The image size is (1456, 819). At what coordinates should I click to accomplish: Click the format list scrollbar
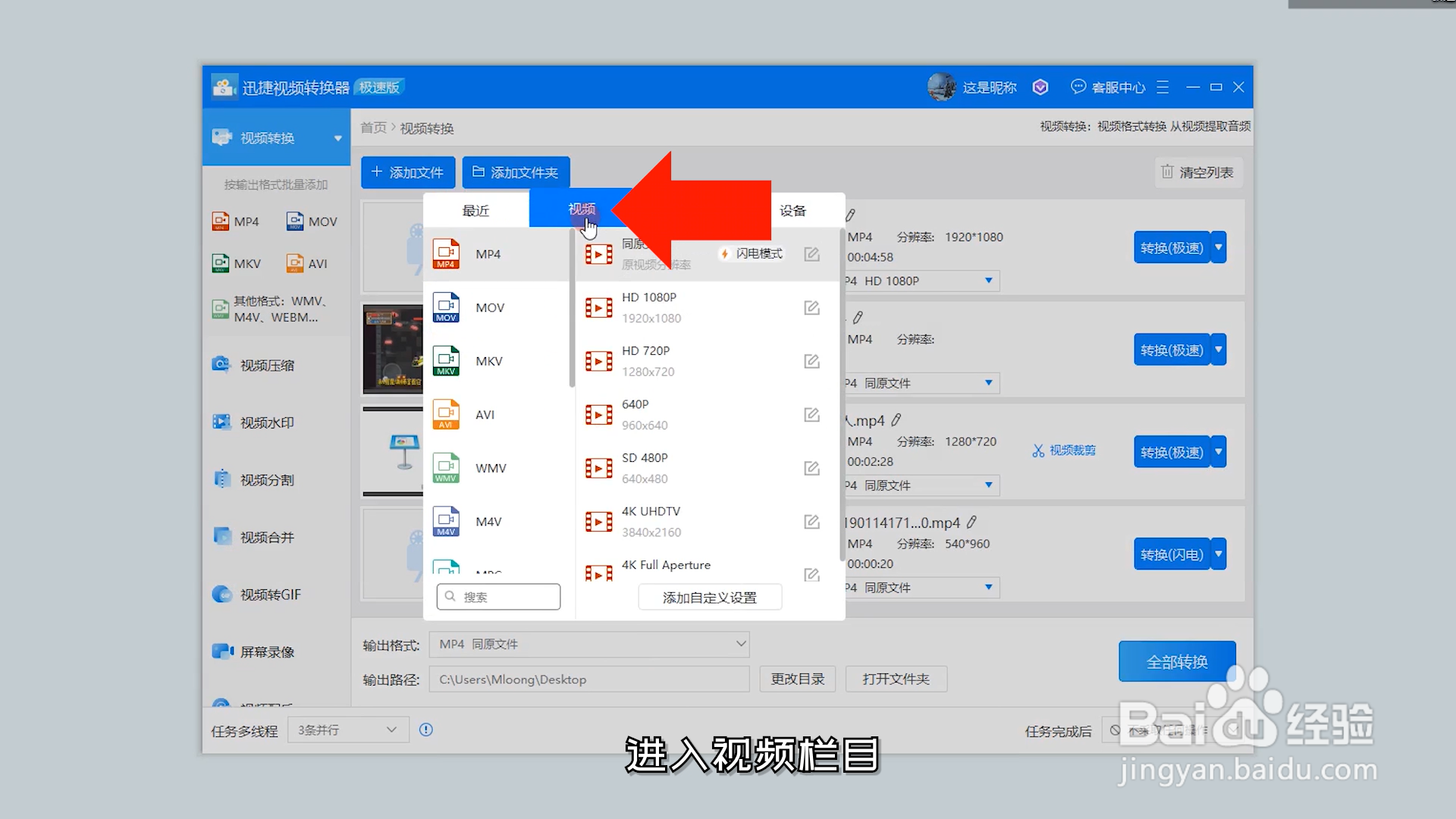point(572,307)
